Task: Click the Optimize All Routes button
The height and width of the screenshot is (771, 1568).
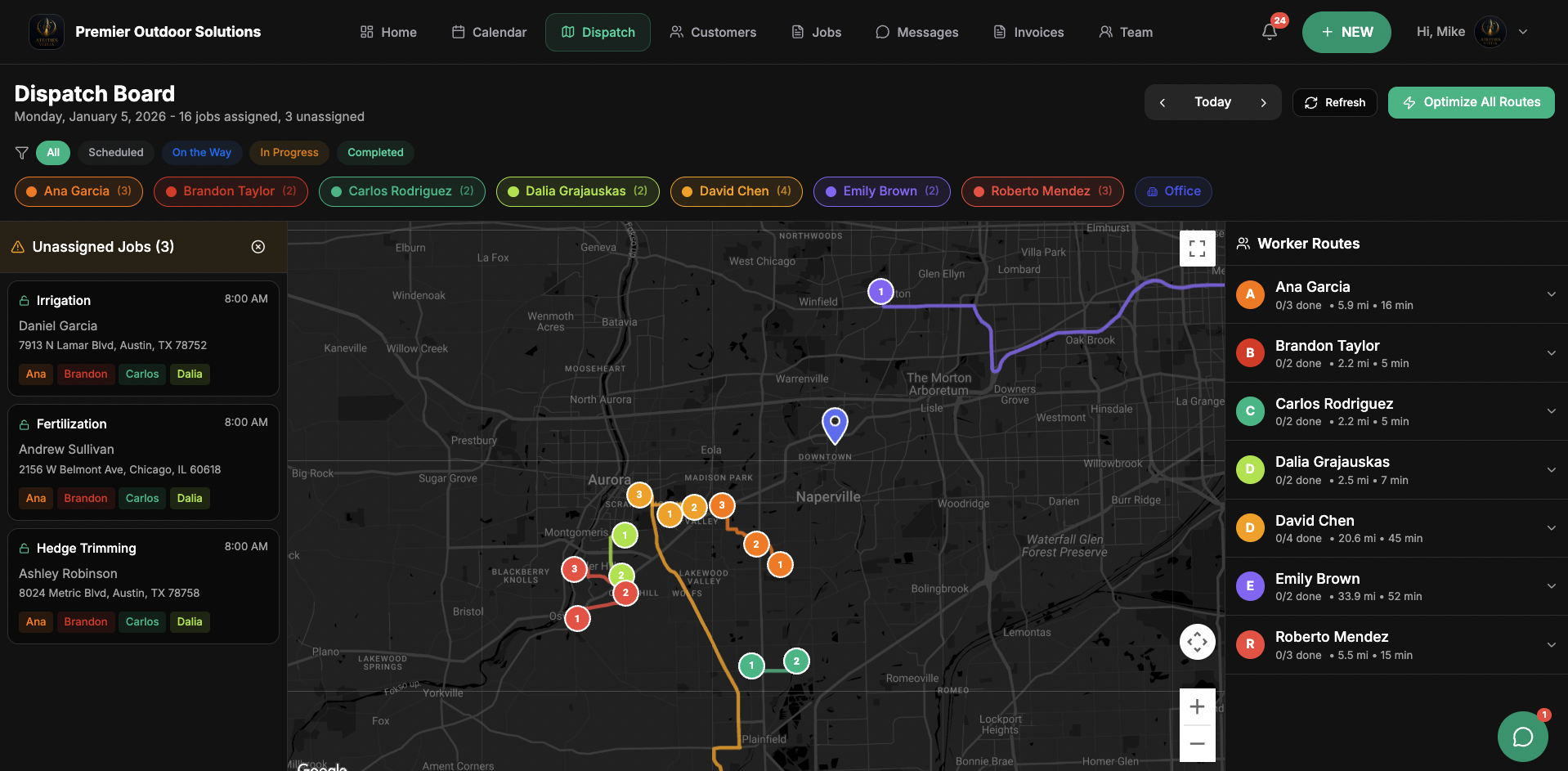Action: pos(1471,102)
